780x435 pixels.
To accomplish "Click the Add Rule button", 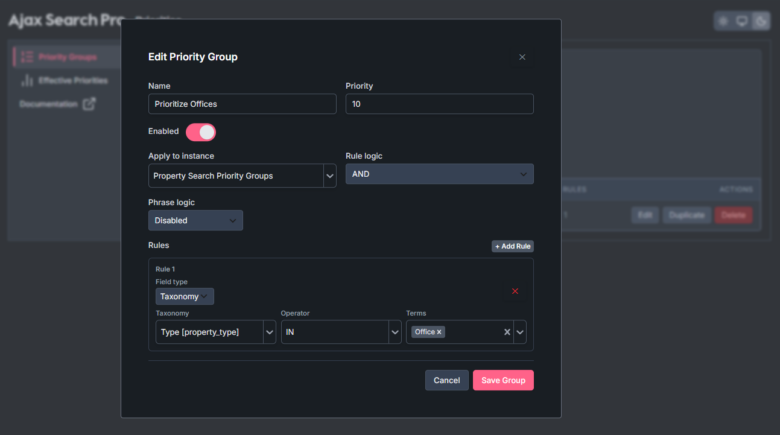I will (x=512, y=246).
